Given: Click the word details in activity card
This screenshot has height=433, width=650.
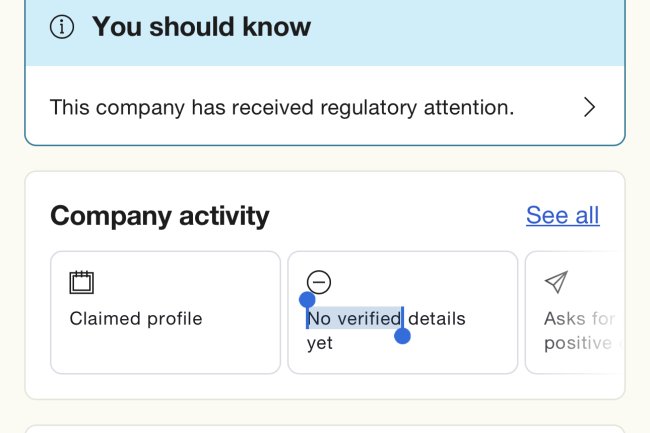Looking at the screenshot, I should [x=437, y=319].
